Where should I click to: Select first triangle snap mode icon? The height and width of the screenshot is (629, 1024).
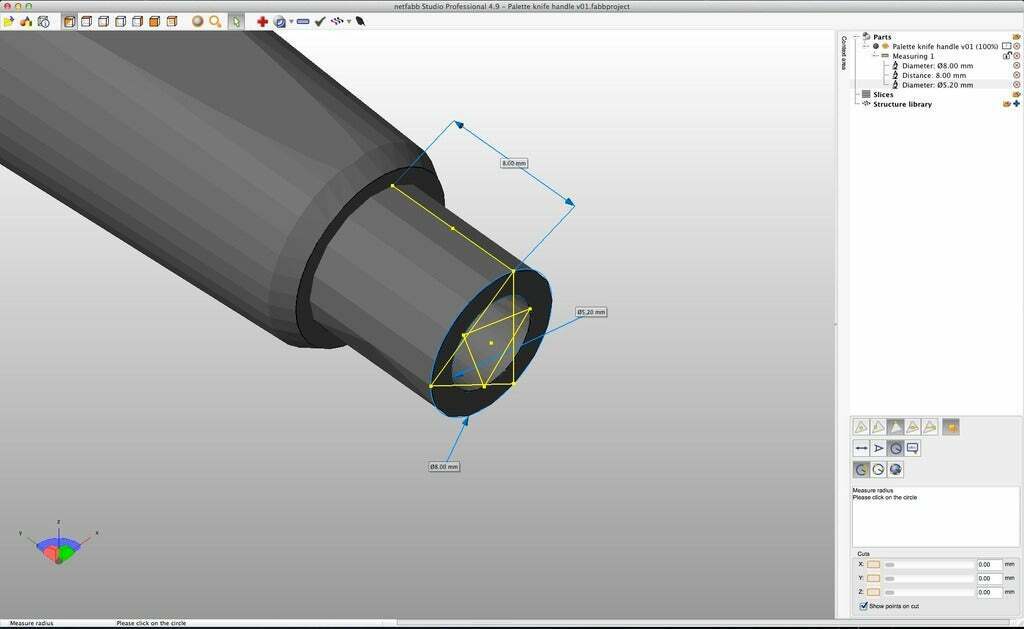pos(861,427)
